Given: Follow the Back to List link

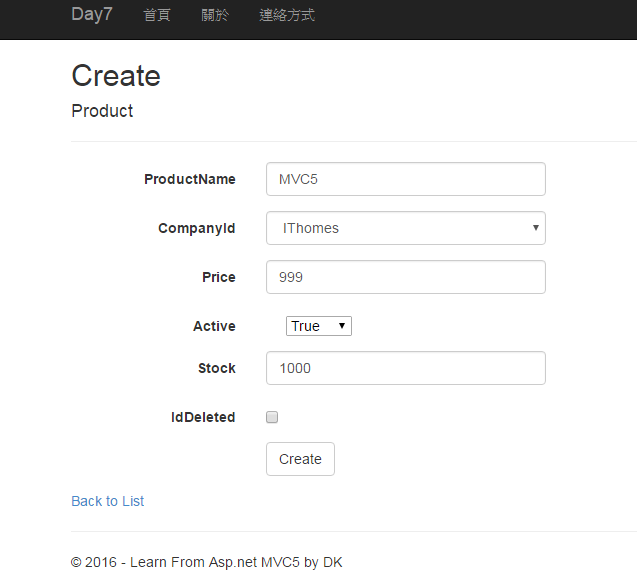Looking at the screenshot, I should [108, 501].
